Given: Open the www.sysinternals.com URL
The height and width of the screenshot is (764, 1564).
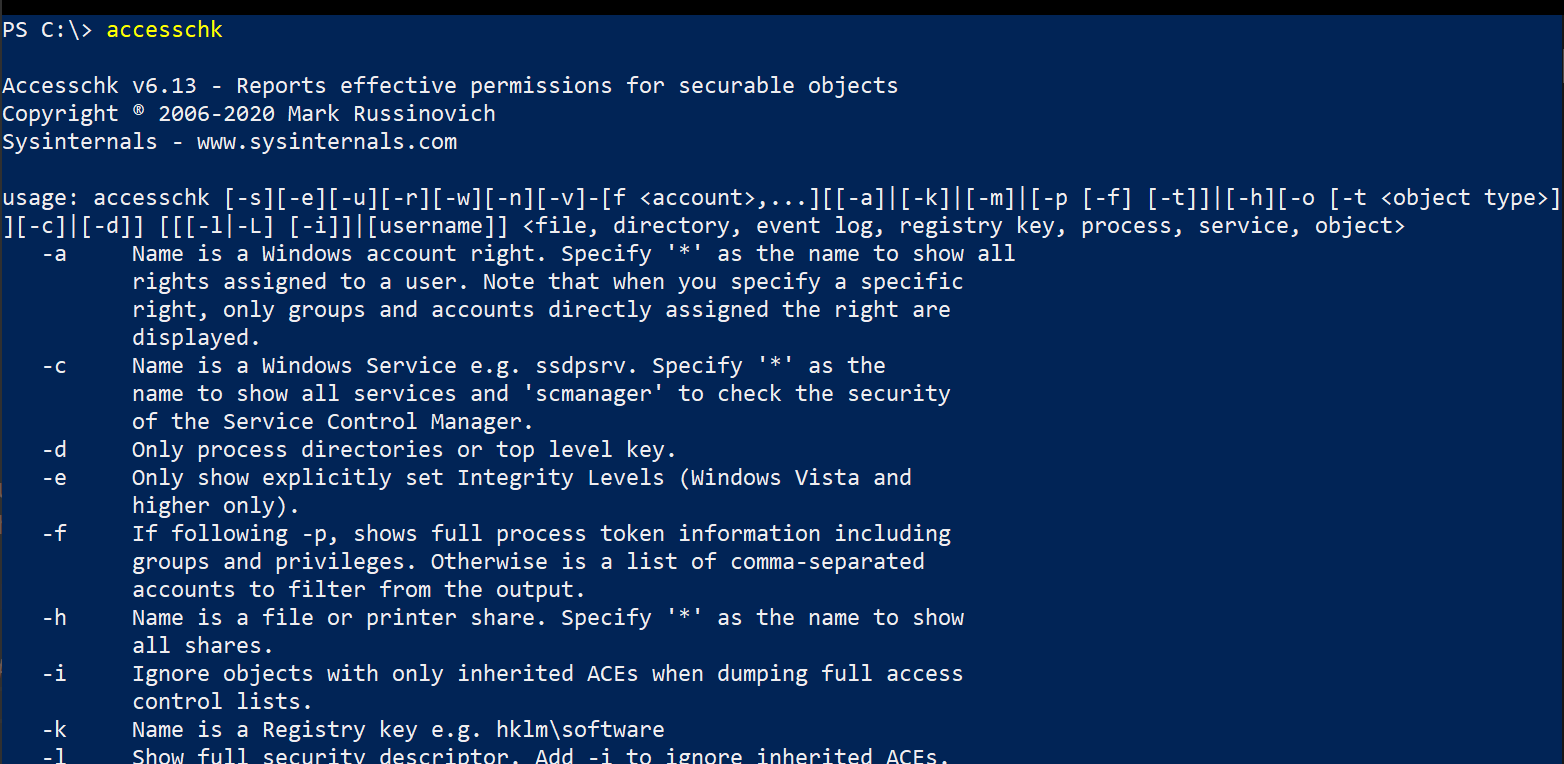Looking at the screenshot, I should tap(327, 142).
